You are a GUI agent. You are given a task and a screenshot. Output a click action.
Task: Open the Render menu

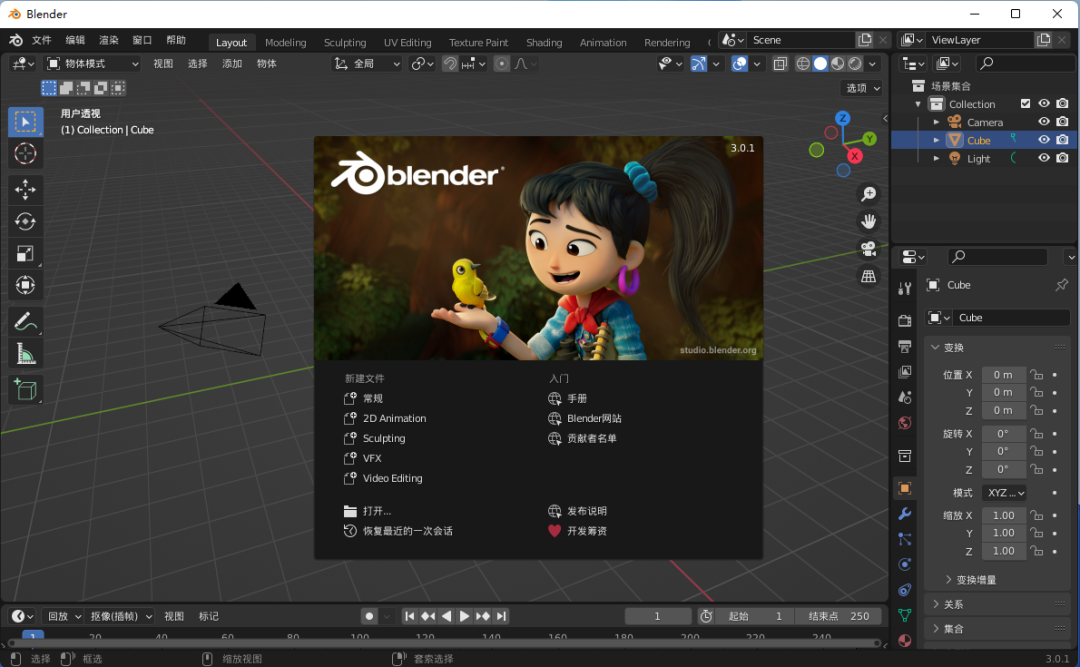point(109,40)
